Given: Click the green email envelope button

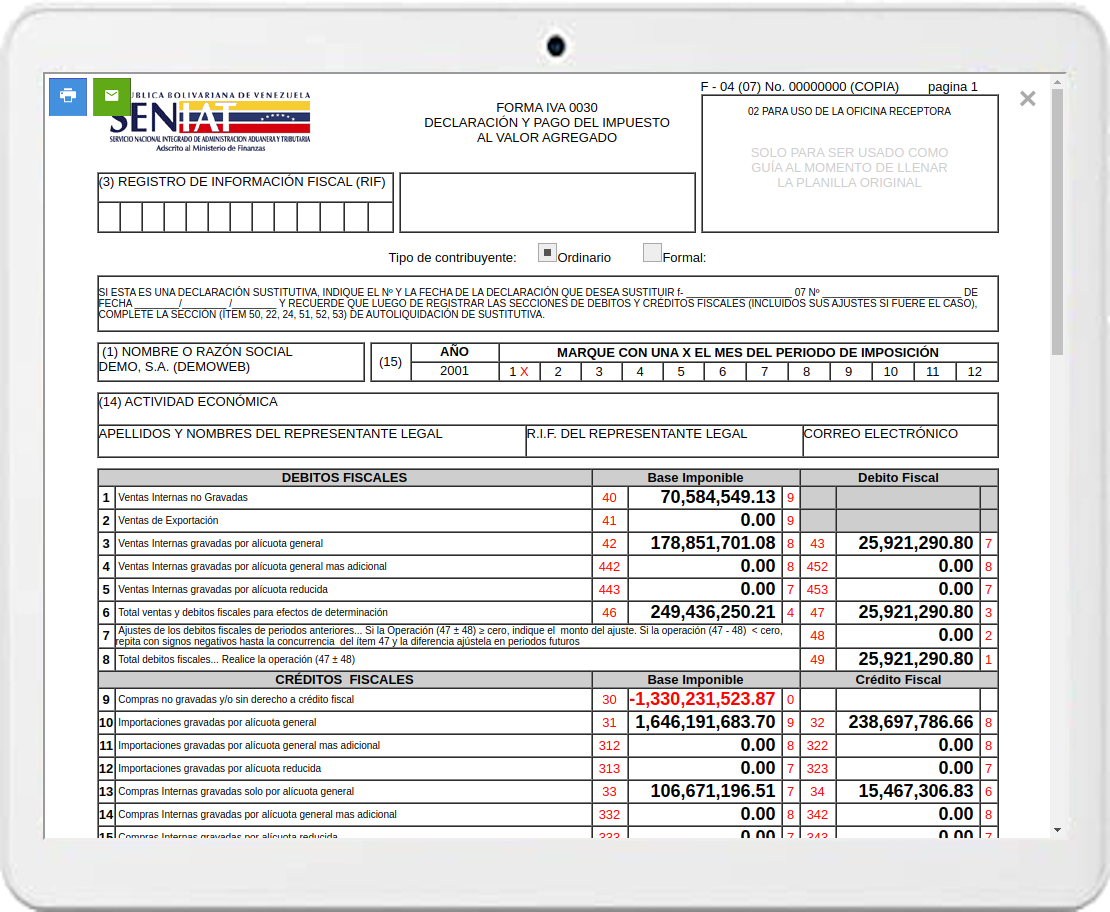Looking at the screenshot, I should 112,96.
